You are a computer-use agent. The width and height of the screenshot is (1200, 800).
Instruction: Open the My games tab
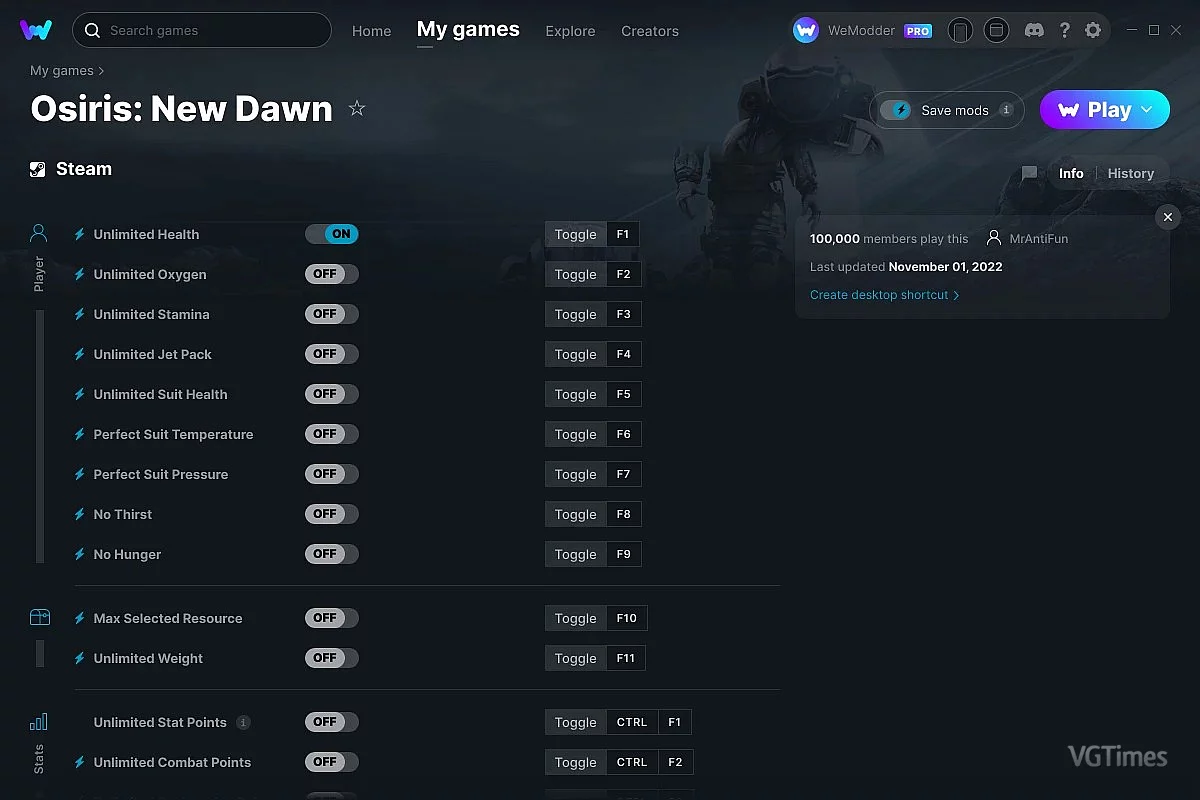[x=468, y=29]
